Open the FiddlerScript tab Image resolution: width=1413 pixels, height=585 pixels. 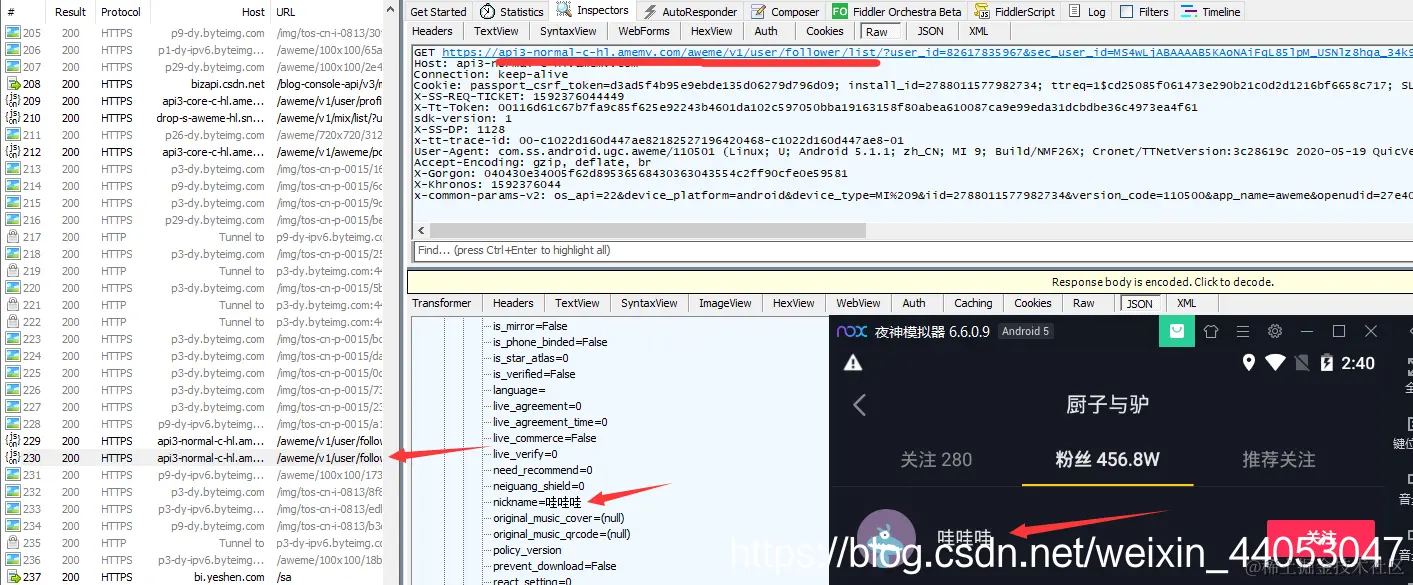1013,12
